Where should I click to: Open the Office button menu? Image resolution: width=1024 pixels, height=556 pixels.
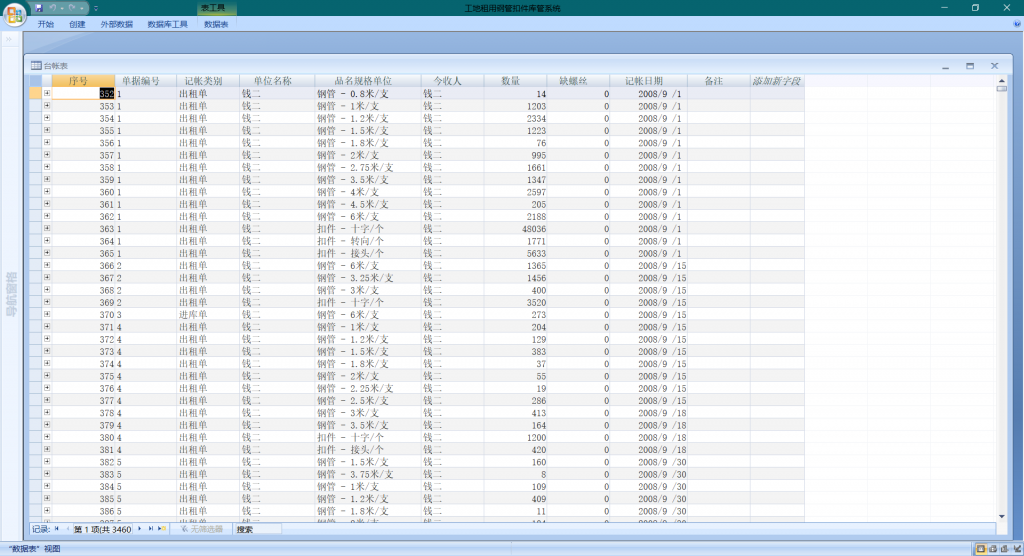pos(15,12)
